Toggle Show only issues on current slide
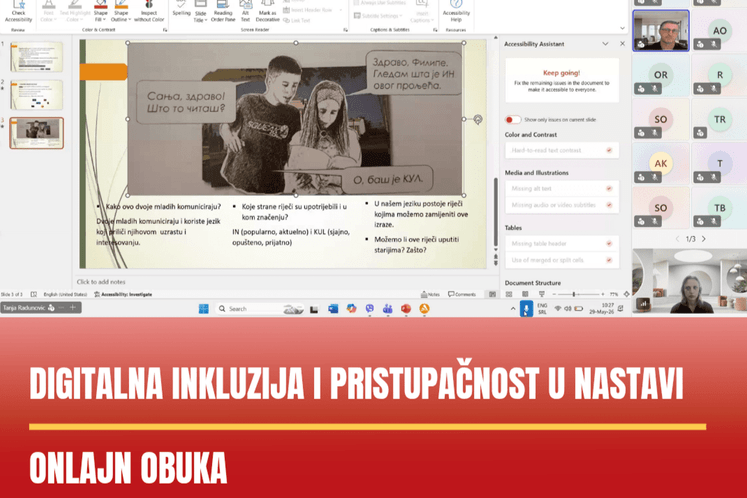This screenshot has width=747, height=498. click(513, 120)
